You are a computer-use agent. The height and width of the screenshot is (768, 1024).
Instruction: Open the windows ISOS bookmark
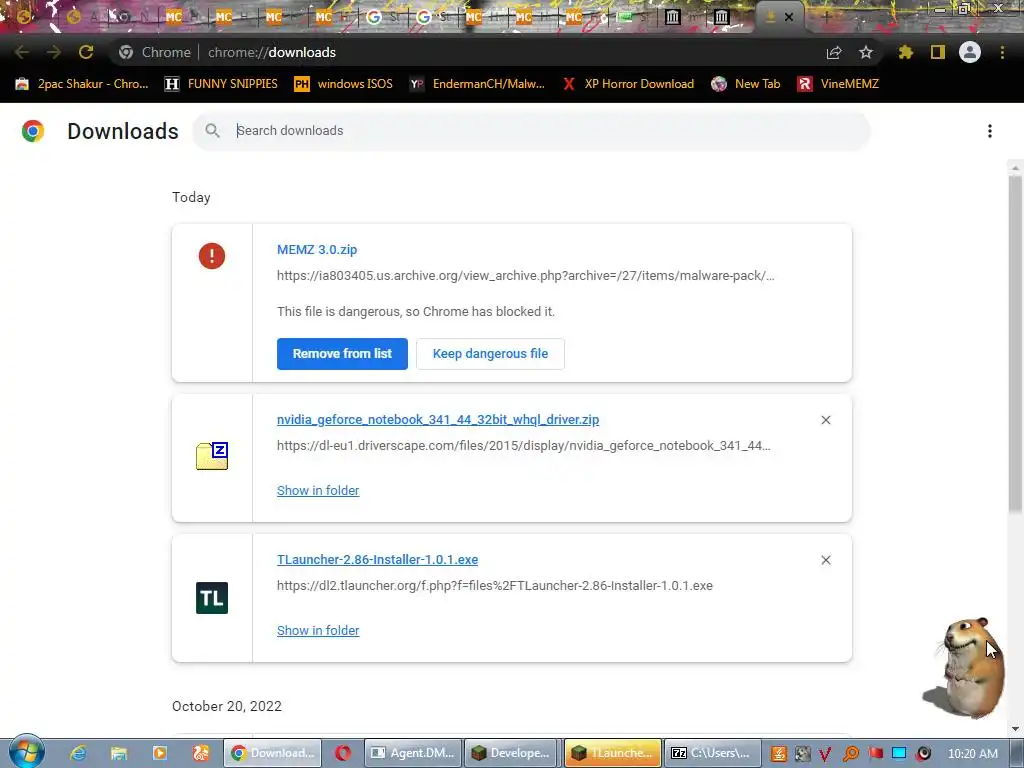point(344,84)
